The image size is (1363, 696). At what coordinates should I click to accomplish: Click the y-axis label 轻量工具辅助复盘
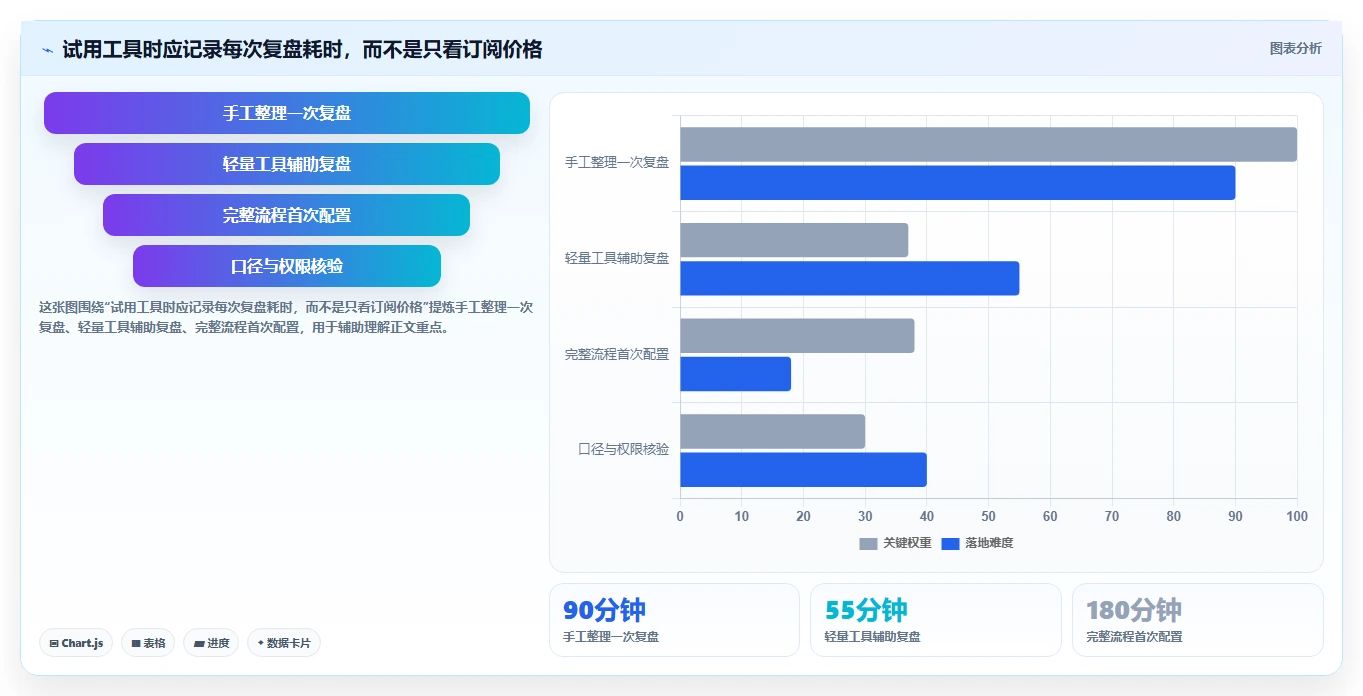click(617, 258)
